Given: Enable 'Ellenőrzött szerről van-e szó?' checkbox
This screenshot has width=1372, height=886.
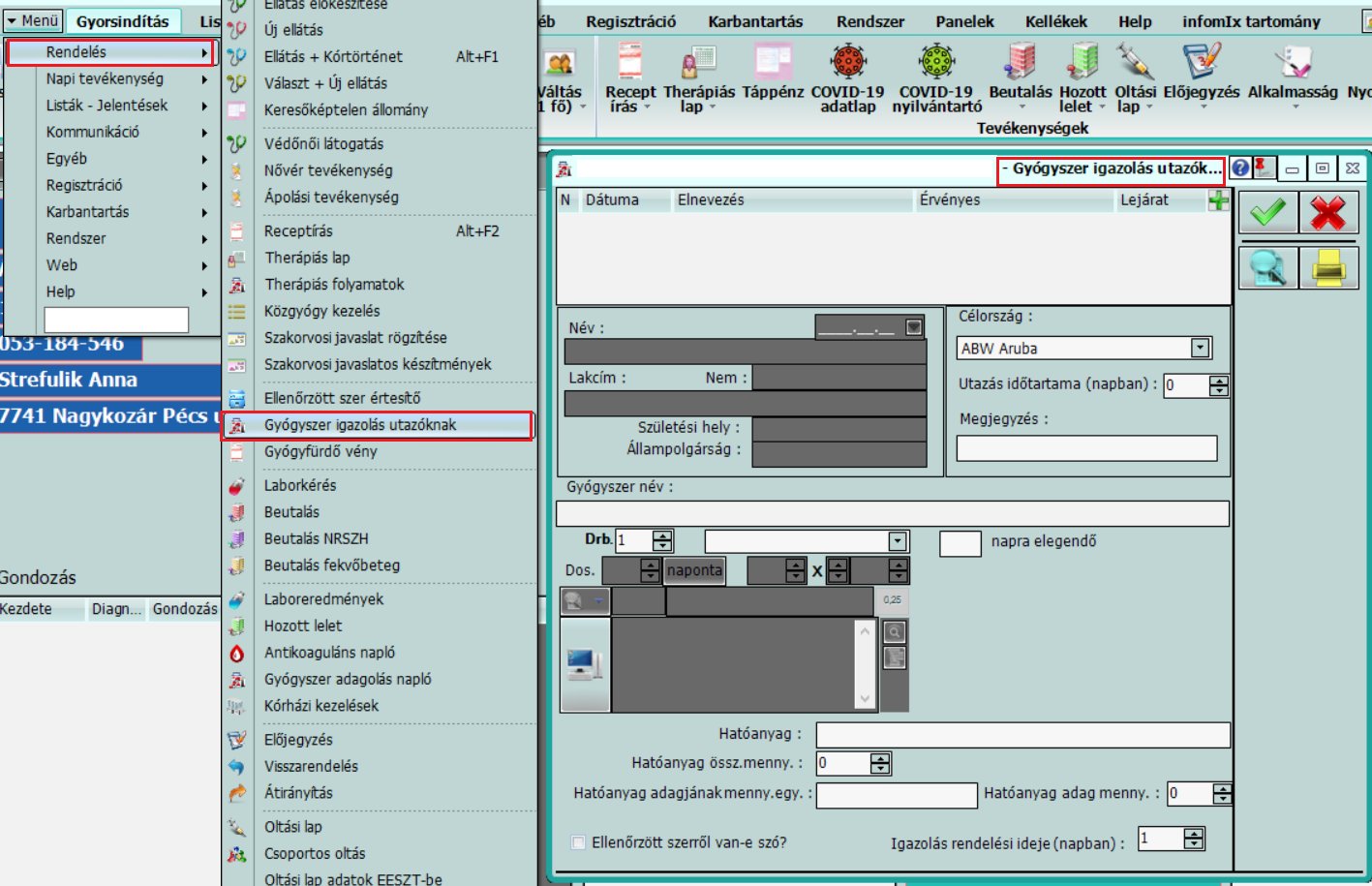Looking at the screenshot, I should (578, 842).
